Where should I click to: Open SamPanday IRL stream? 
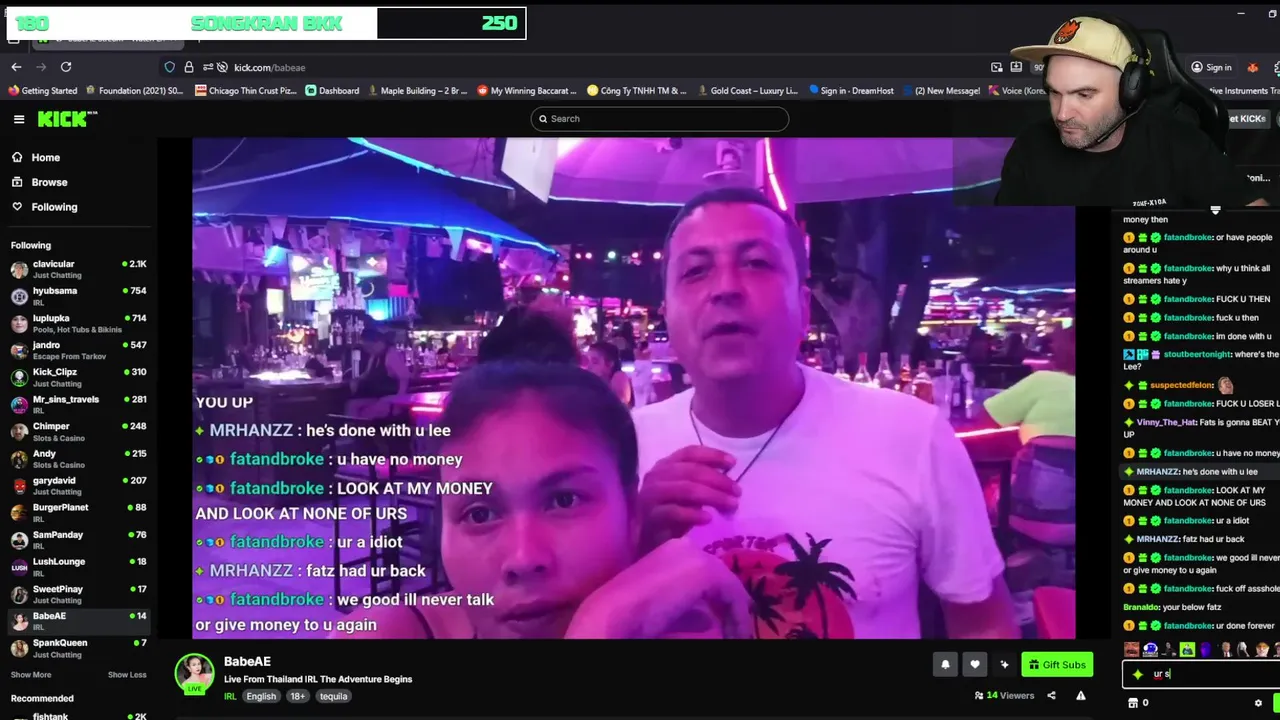pos(78,540)
